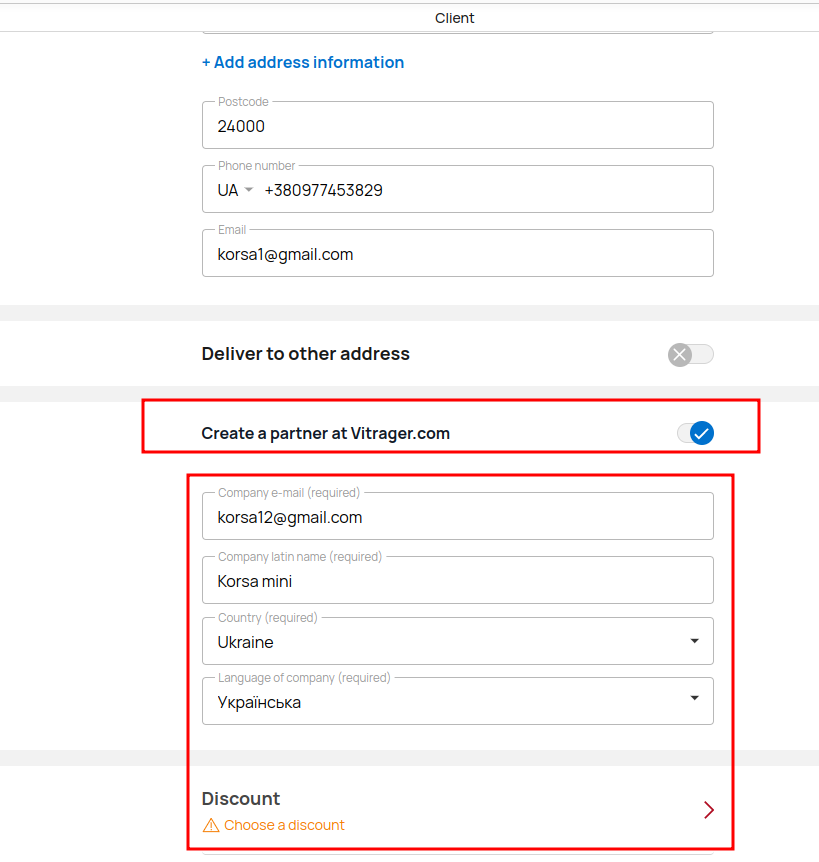Viewport: 819px width, 862px height.
Task: Open Discount via red chevron arrow
Action: (x=709, y=810)
